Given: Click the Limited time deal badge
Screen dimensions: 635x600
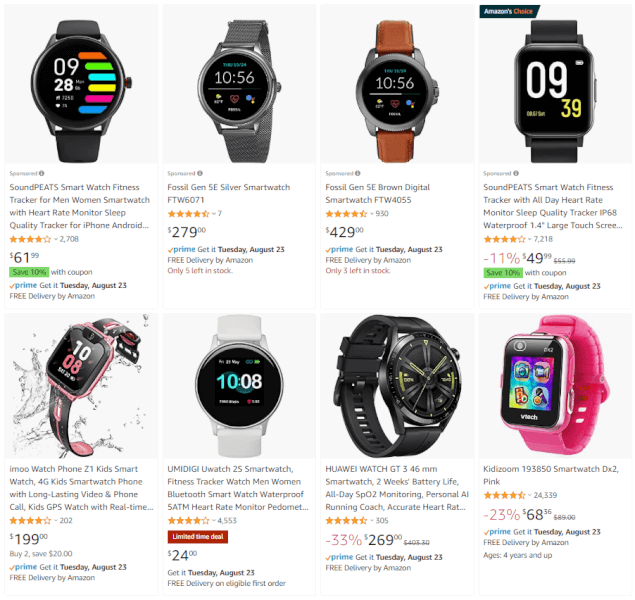Looking at the screenshot, I should (x=198, y=537).
